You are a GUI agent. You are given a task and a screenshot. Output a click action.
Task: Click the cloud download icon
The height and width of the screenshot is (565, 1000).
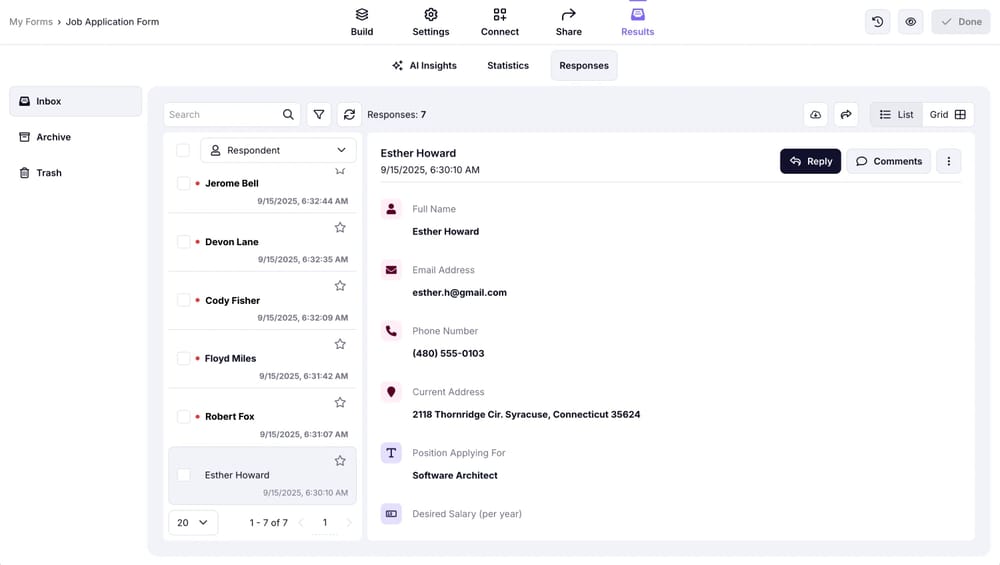pos(816,115)
